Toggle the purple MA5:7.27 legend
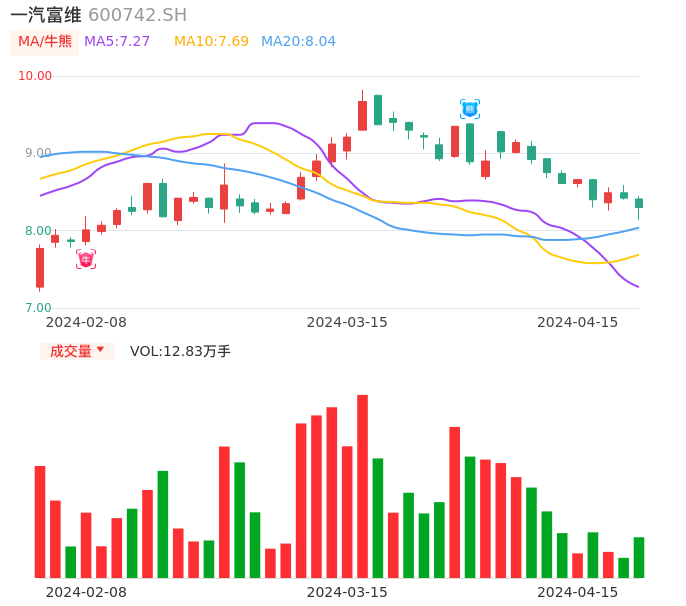This screenshot has width=686, height=606. click(x=117, y=42)
